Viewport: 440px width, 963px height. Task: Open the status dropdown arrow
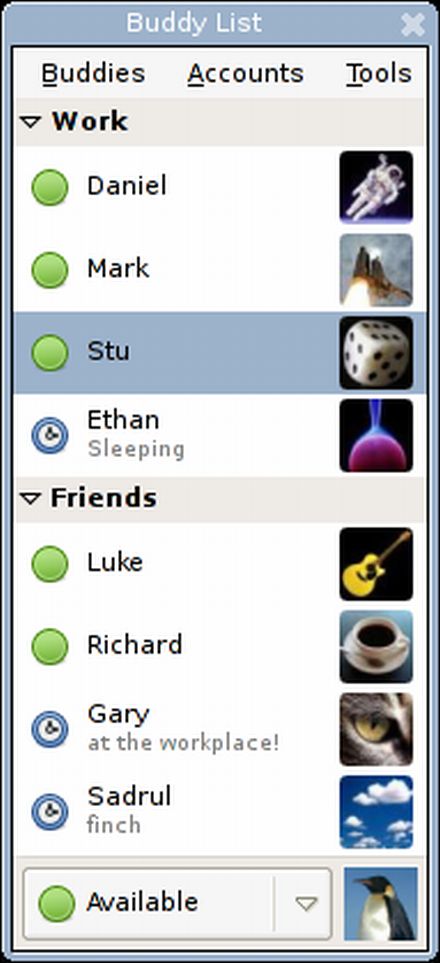click(305, 903)
